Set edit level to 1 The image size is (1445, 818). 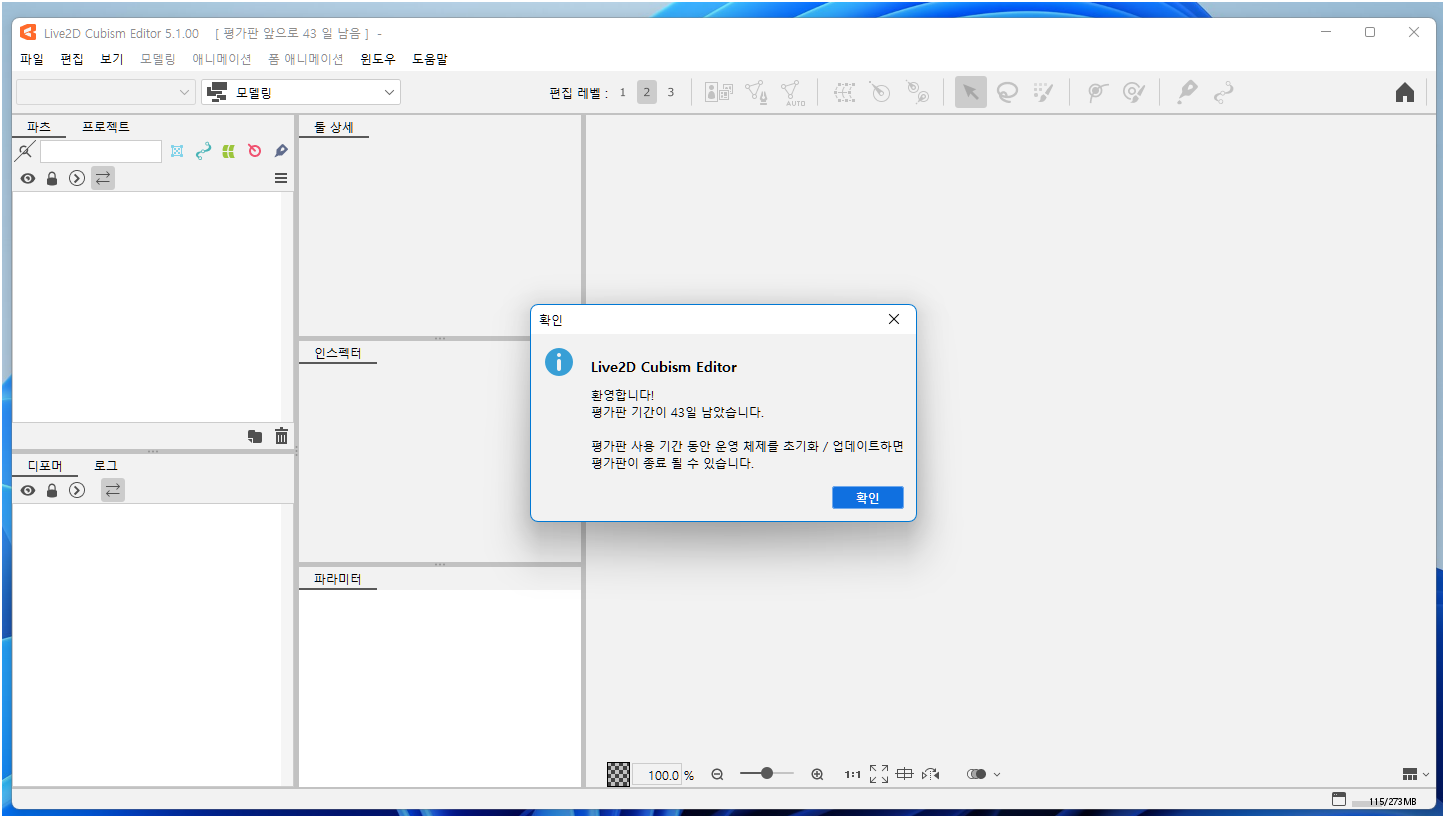click(623, 93)
